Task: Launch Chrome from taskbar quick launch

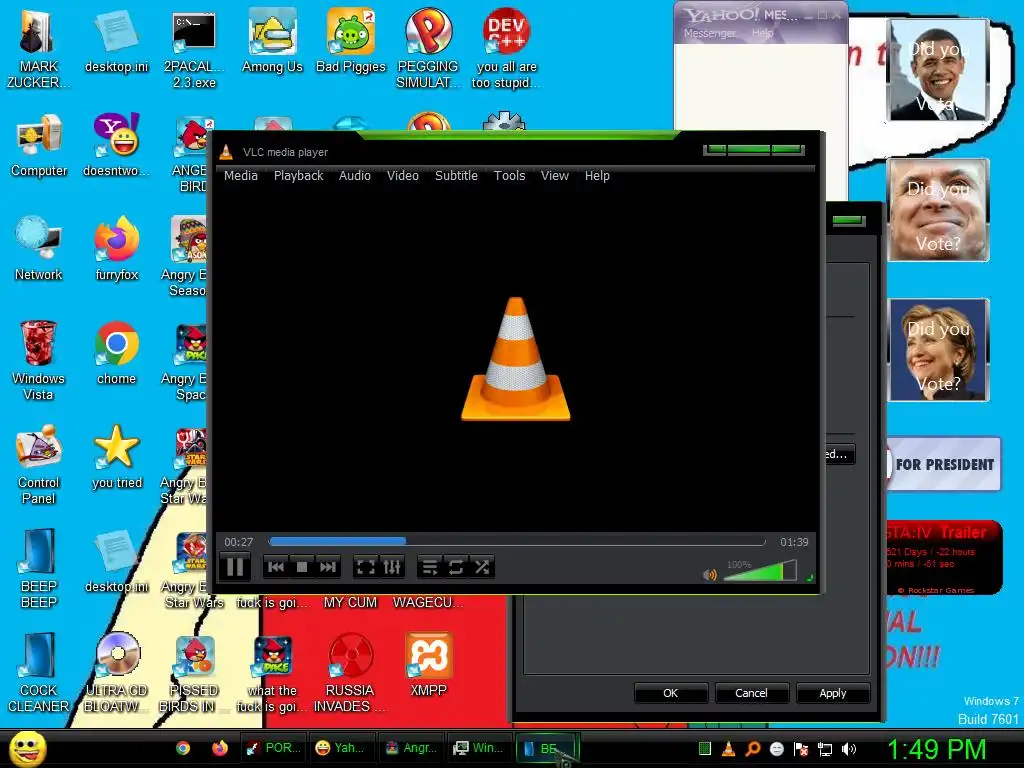Action: tap(183, 748)
